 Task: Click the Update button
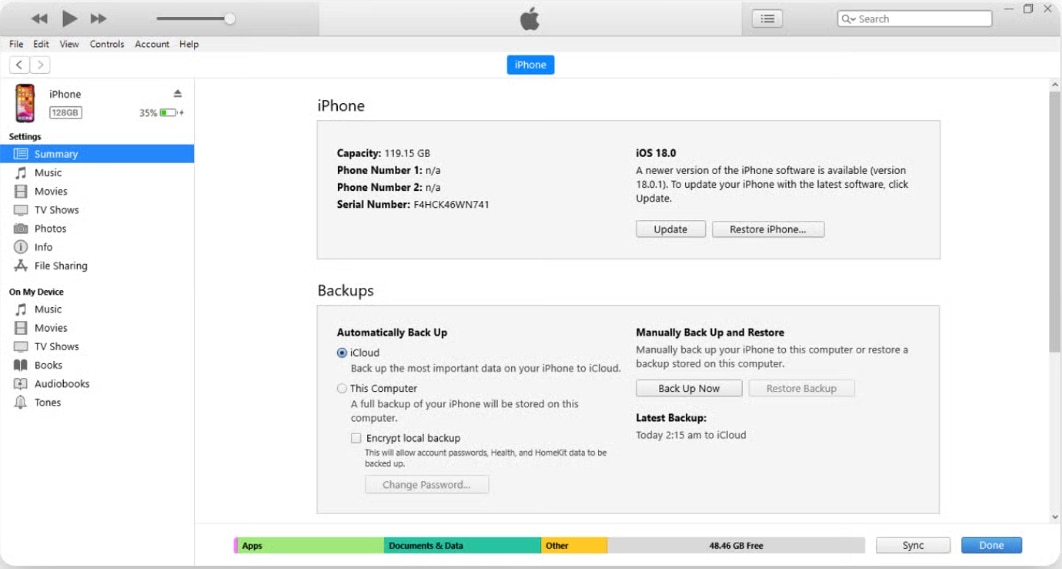pyautogui.click(x=670, y=229)
